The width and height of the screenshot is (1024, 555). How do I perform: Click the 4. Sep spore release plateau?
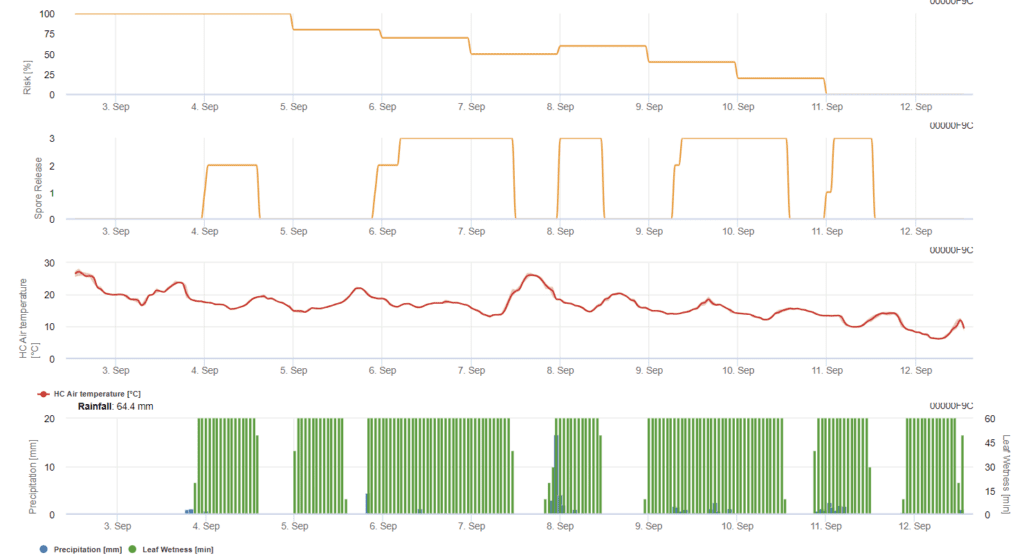coord(232,165)
